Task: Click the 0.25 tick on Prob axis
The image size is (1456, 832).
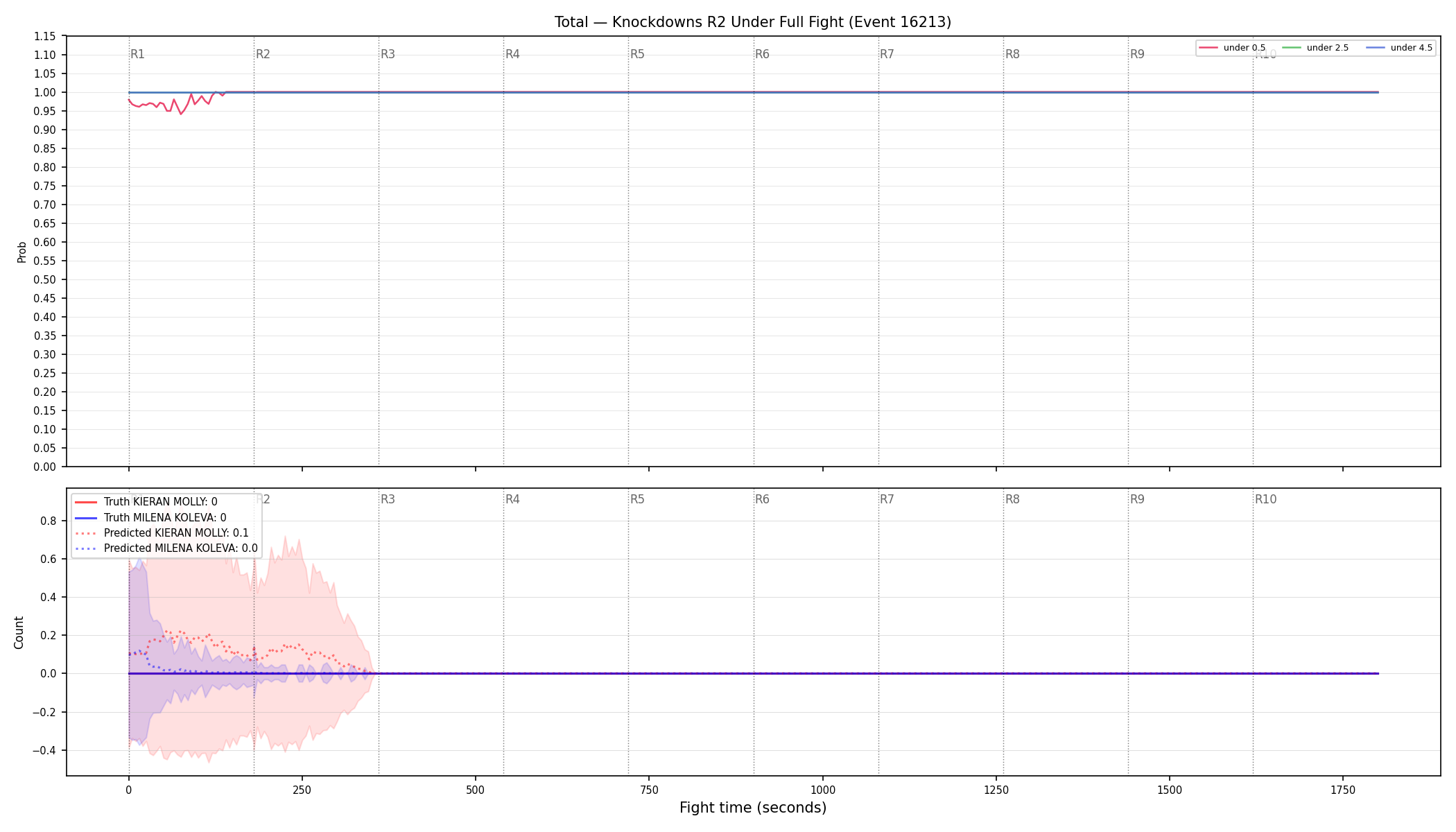Action: [45, 373]
